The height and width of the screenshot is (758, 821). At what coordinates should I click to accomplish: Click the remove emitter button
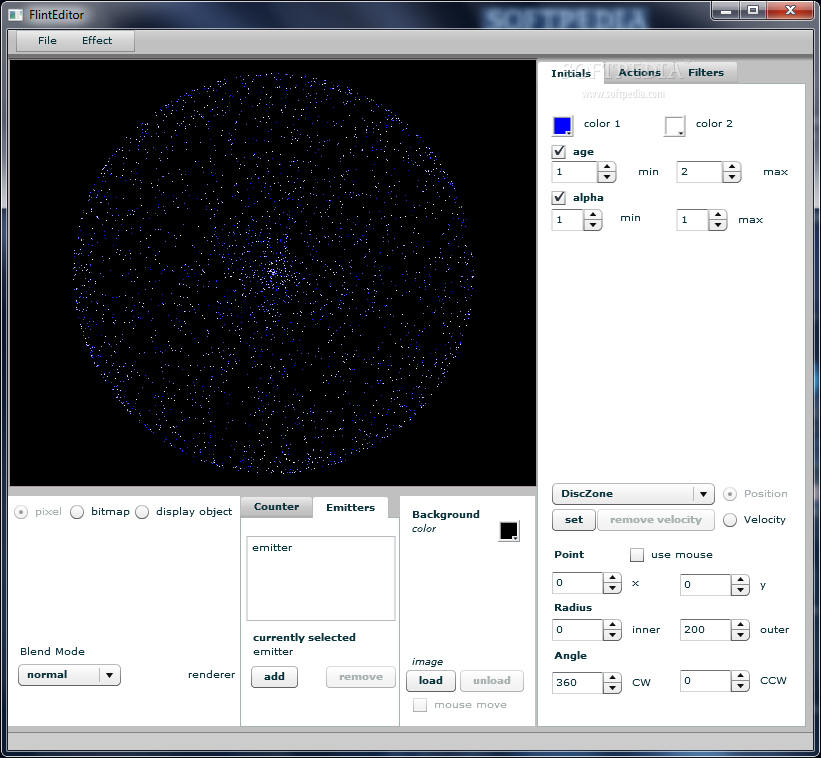[361, 677]
